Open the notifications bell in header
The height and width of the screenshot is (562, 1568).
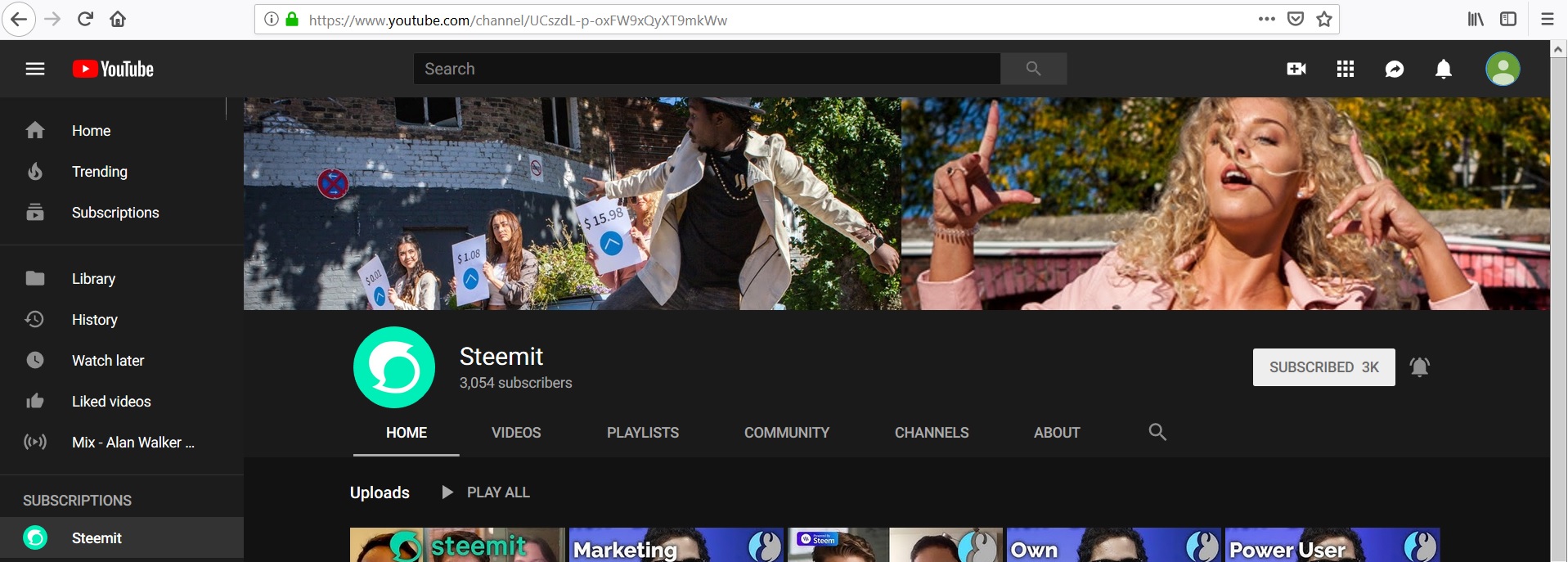click(1444, 69)
